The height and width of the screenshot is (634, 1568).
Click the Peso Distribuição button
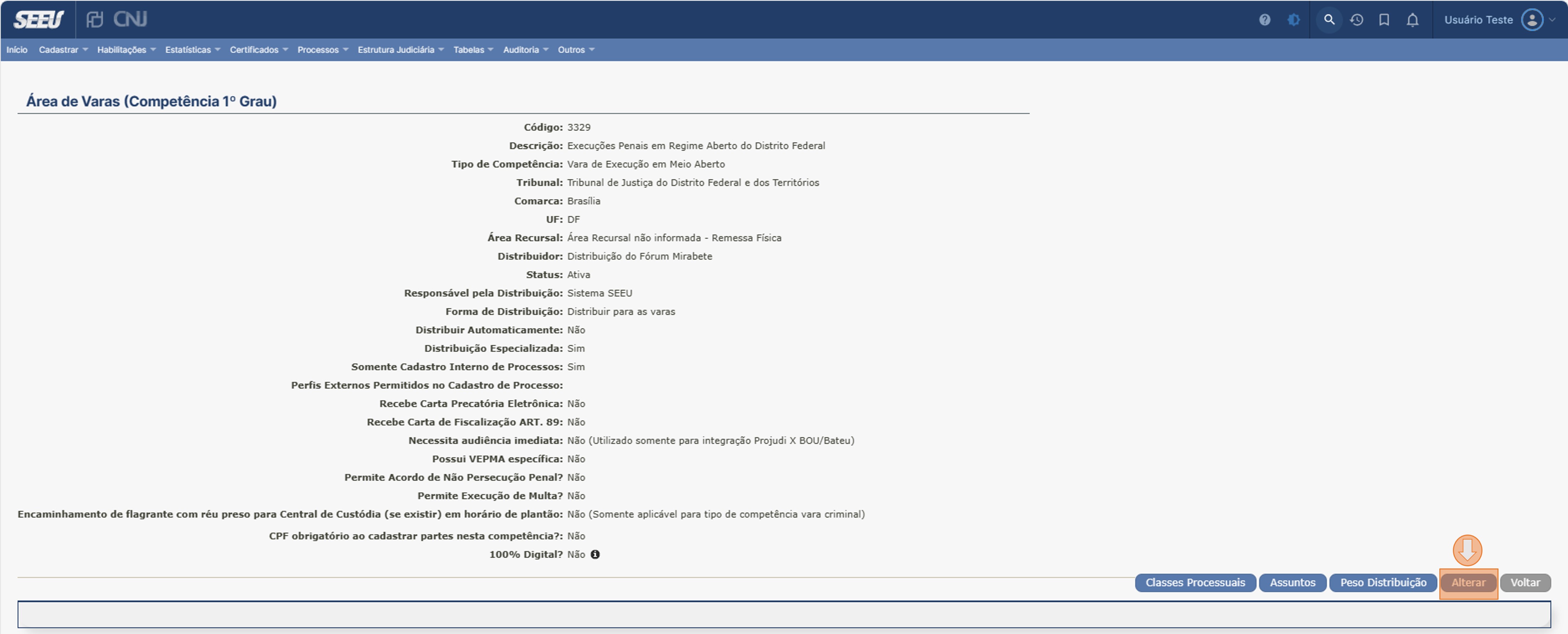tap(1383, 583)
